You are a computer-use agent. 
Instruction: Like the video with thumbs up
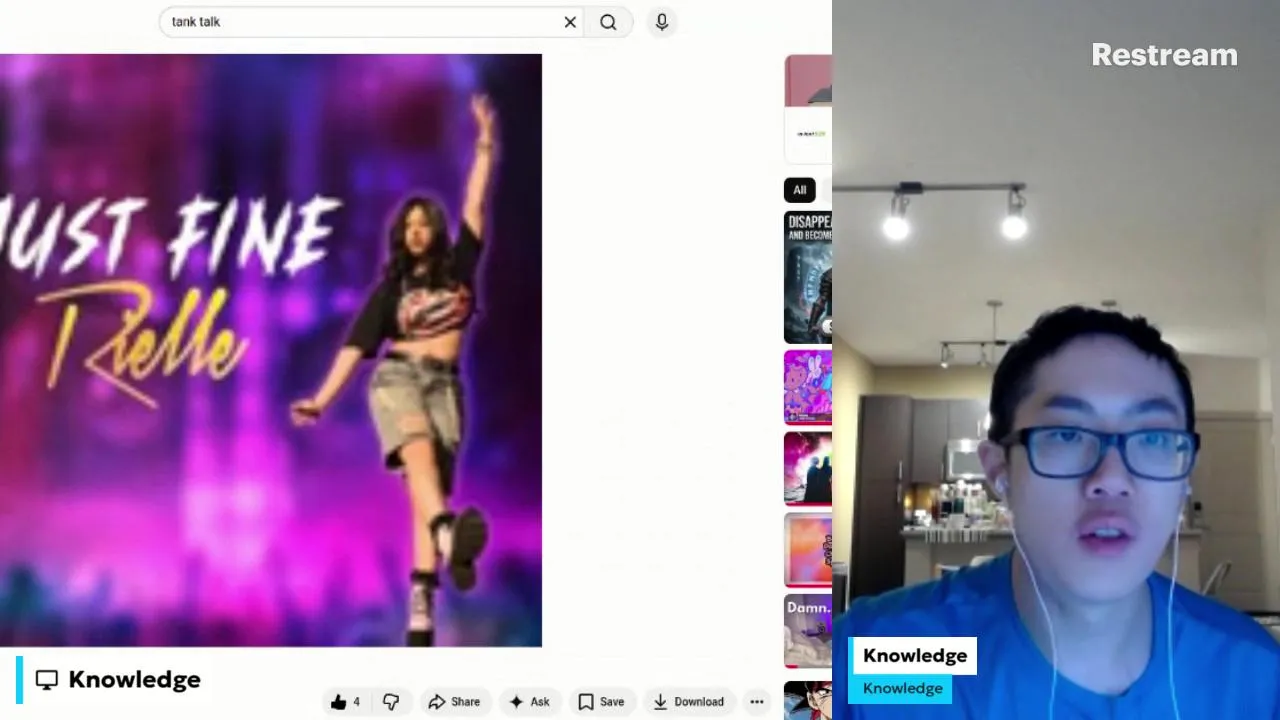click(x=345, y=702)
